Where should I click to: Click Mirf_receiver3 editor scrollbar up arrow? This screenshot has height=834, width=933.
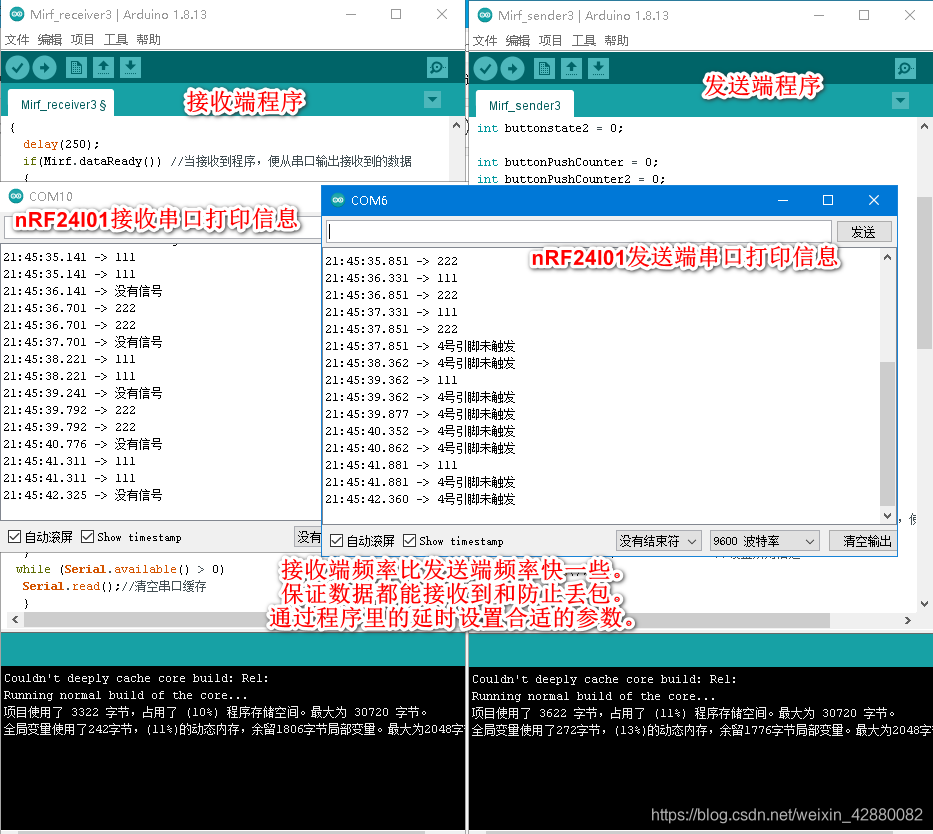coord(456,125)
